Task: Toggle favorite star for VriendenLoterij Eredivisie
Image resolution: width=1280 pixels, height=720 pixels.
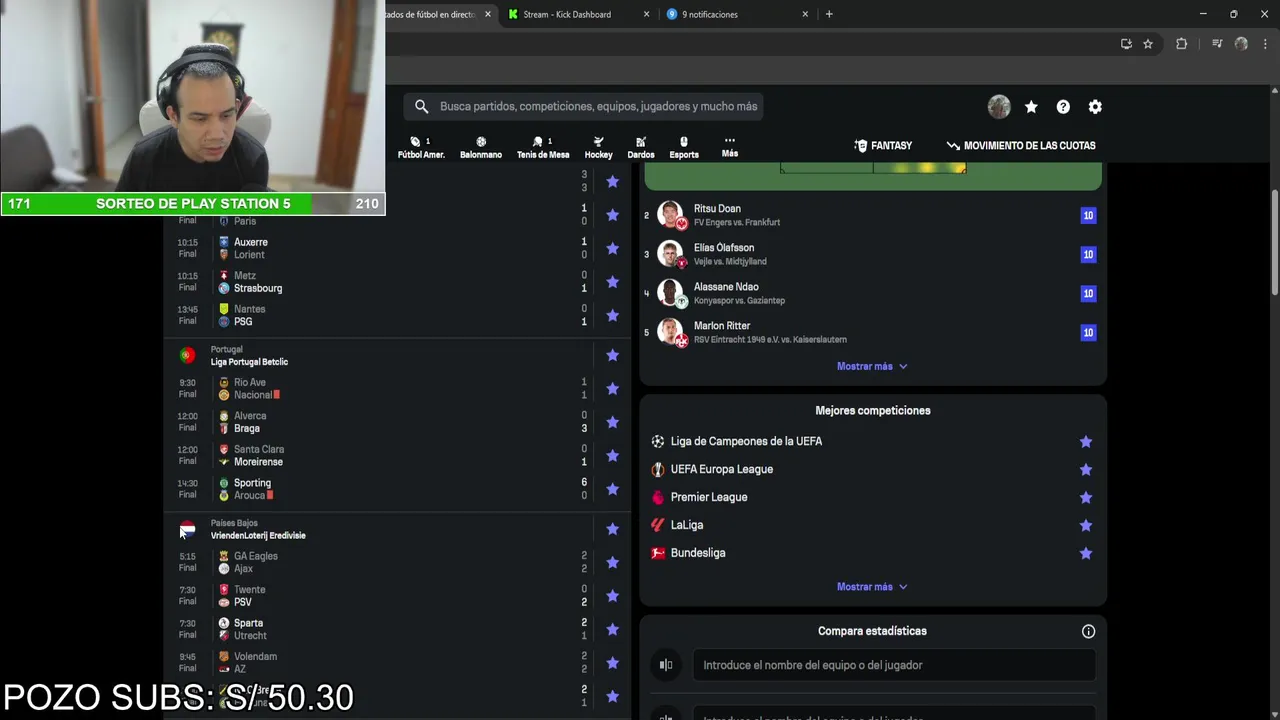Action: click(612, 529)
